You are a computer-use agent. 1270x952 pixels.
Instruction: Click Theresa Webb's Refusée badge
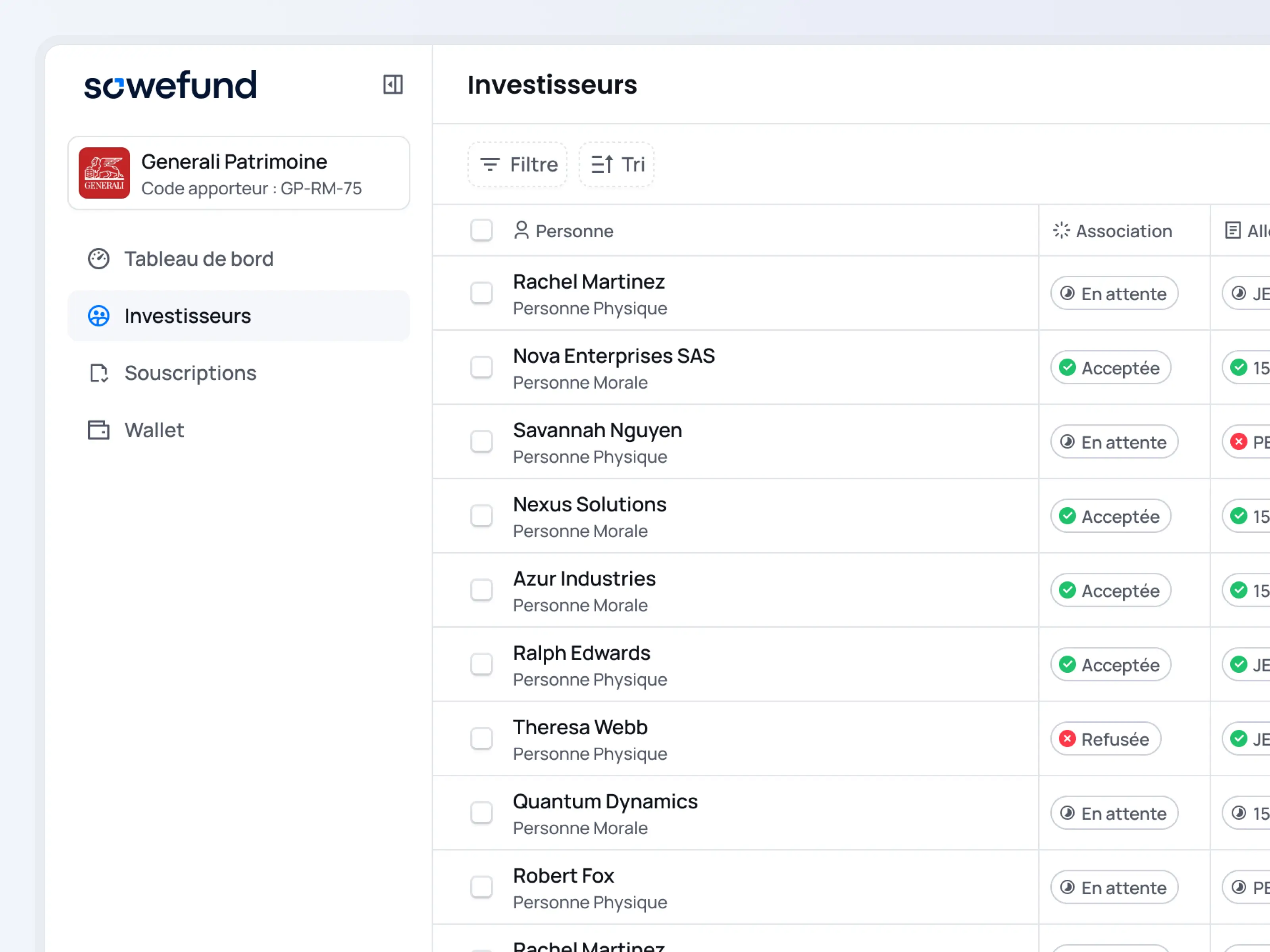(x=1106, y=739)
